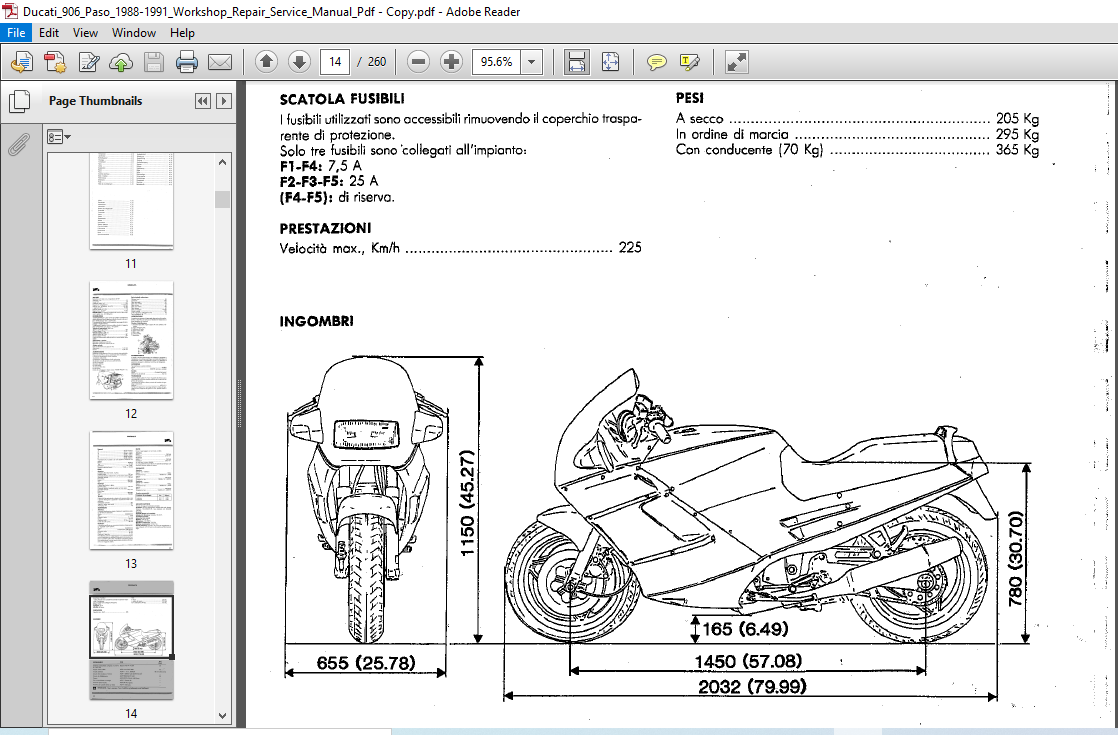Image resolution: width=1118 pixels, height=735 pixels.
Task: Click the Page Thumbnails panel icon
Action: point(19,101)
